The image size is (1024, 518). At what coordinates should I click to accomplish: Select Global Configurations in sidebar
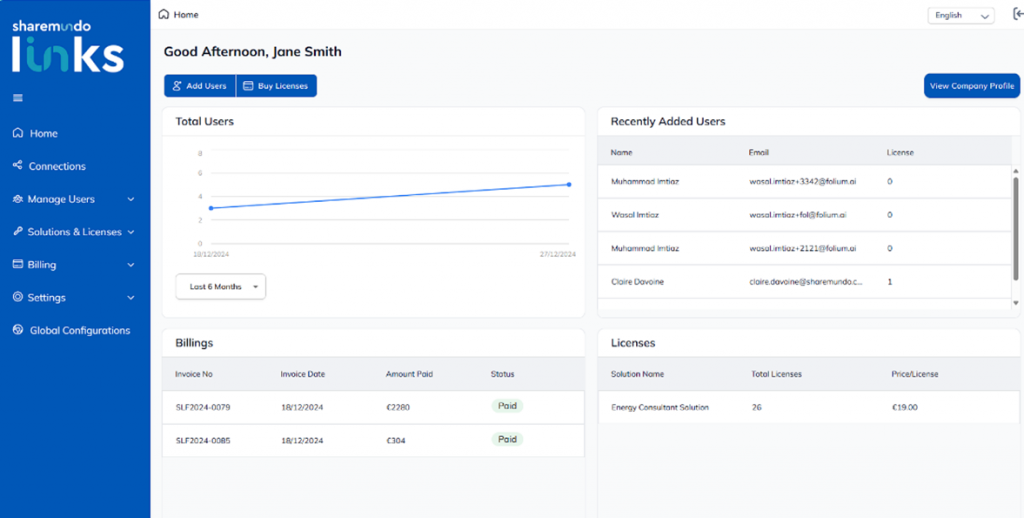tap(80, 330)
